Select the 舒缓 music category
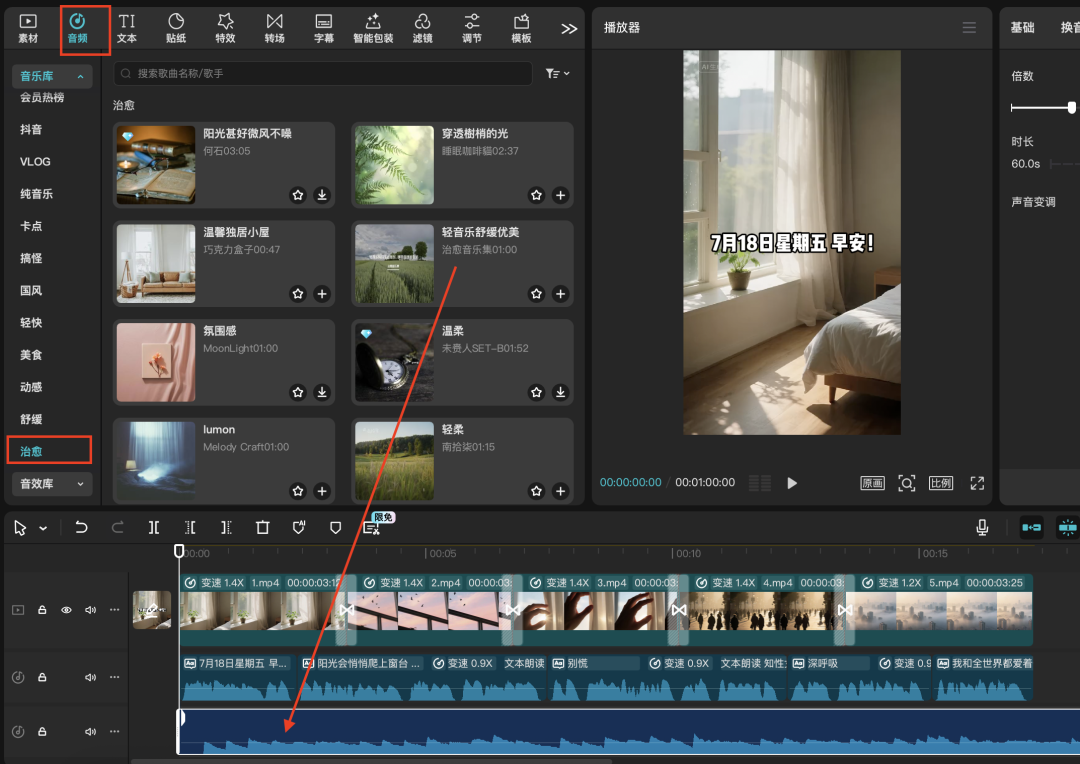Viewport: 1080px width, 764px height. (32, 419)
